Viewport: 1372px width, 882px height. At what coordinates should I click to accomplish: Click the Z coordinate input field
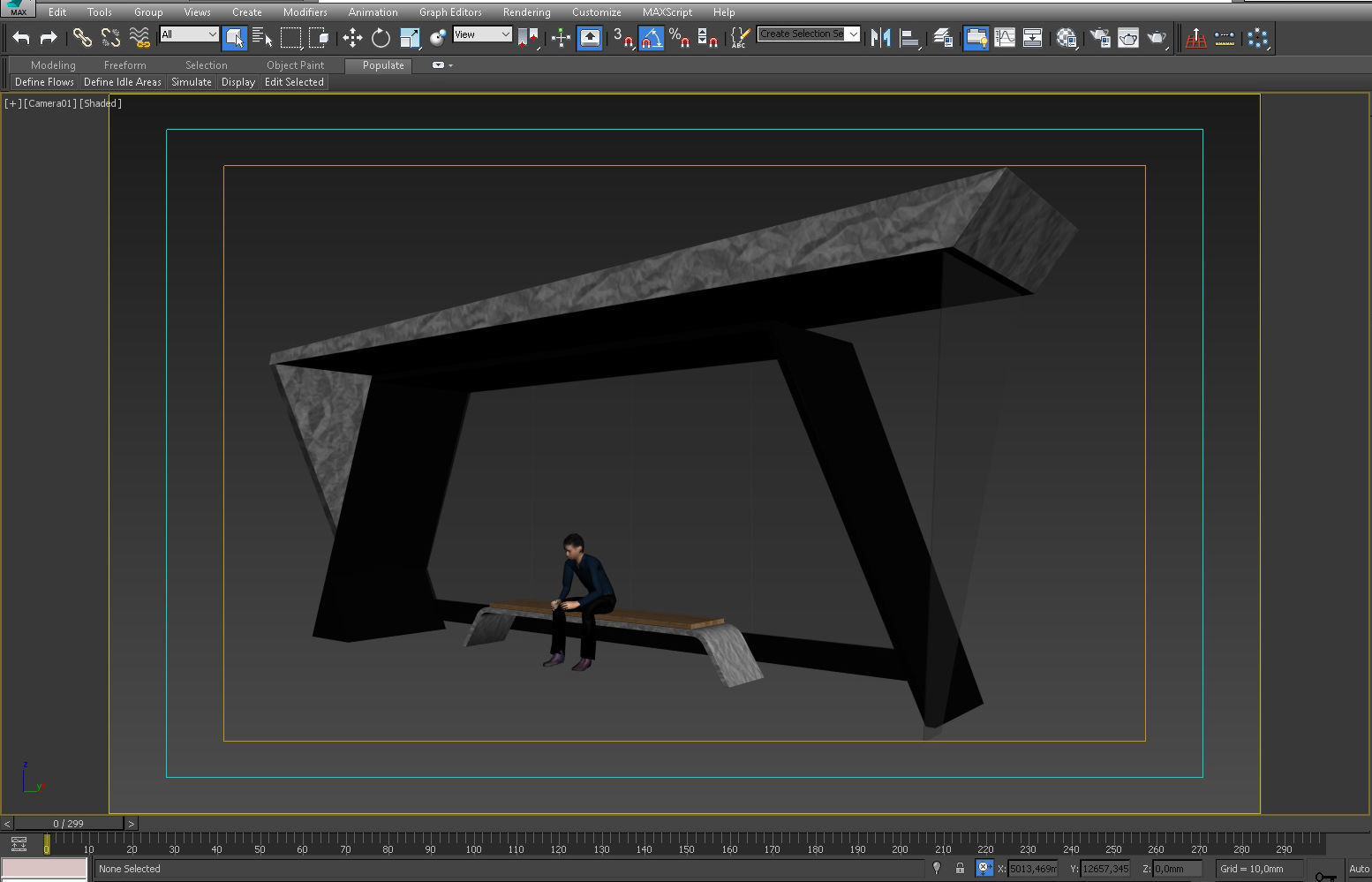[x=1178, y=869]
